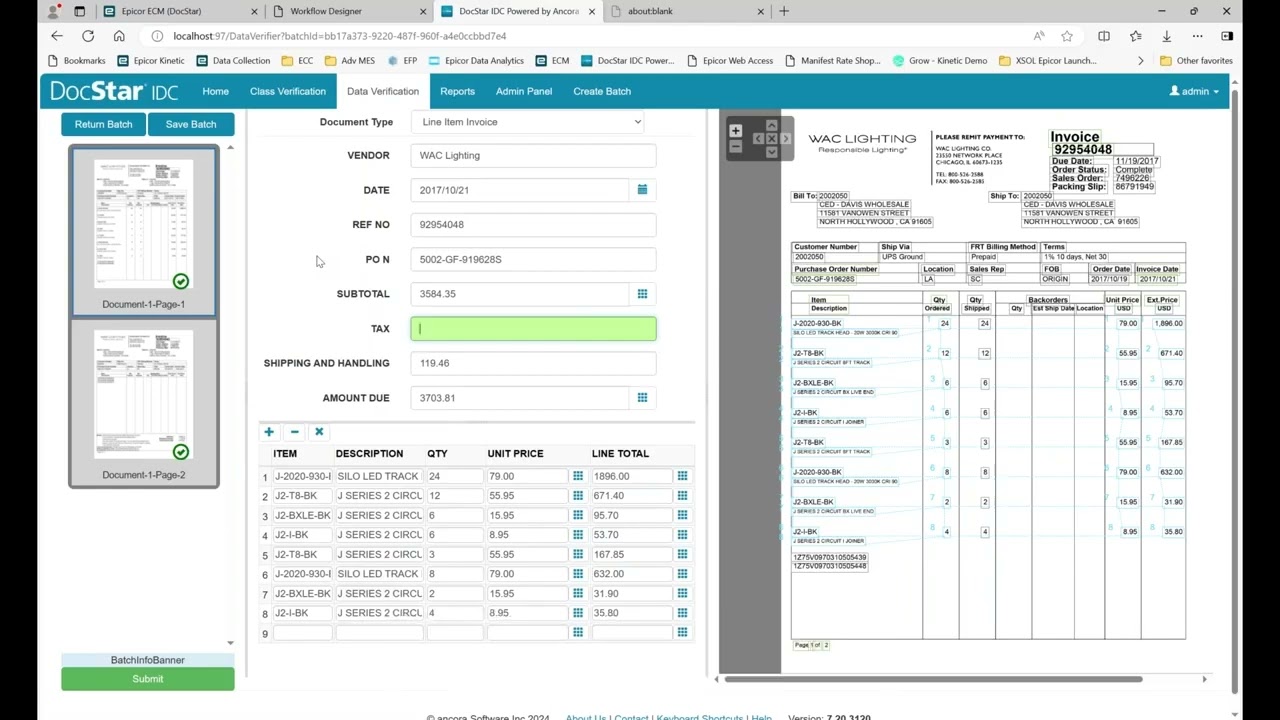Select the Document-1-Page-1 thumbnail
This screenshot has width=1280, height=720.
click(x=144, y=231)
